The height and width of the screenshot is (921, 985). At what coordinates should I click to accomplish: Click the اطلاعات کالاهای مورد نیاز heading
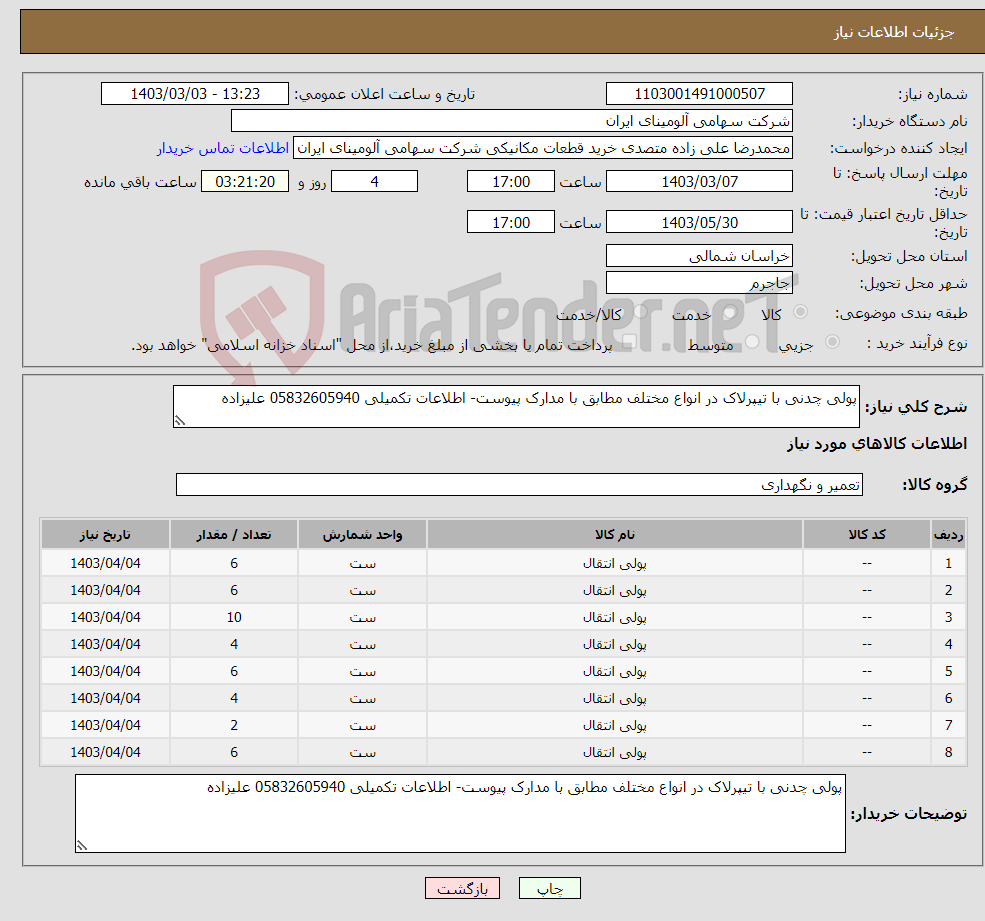click(877, 444)
